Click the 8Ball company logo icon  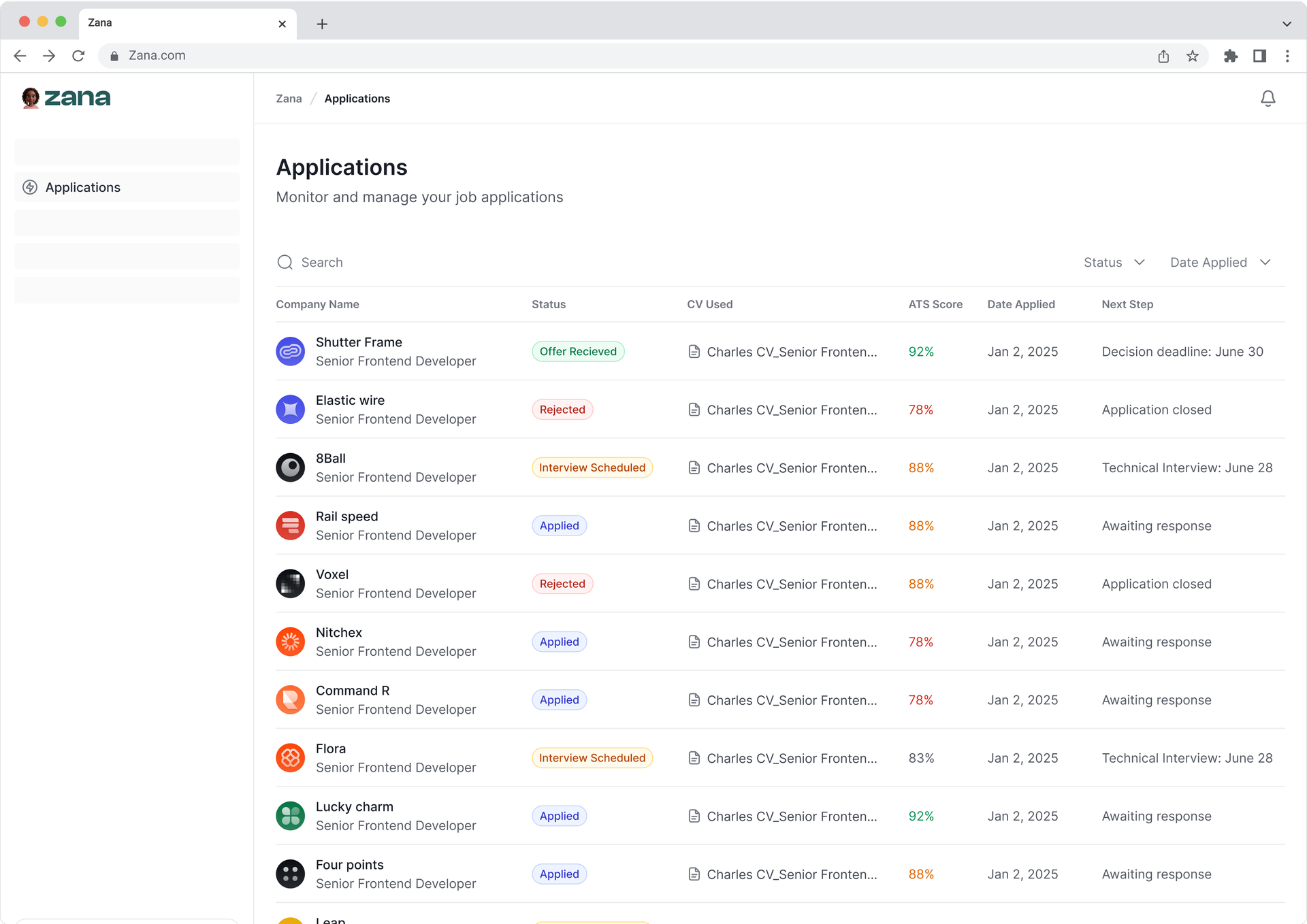click(x=291, y=467)
